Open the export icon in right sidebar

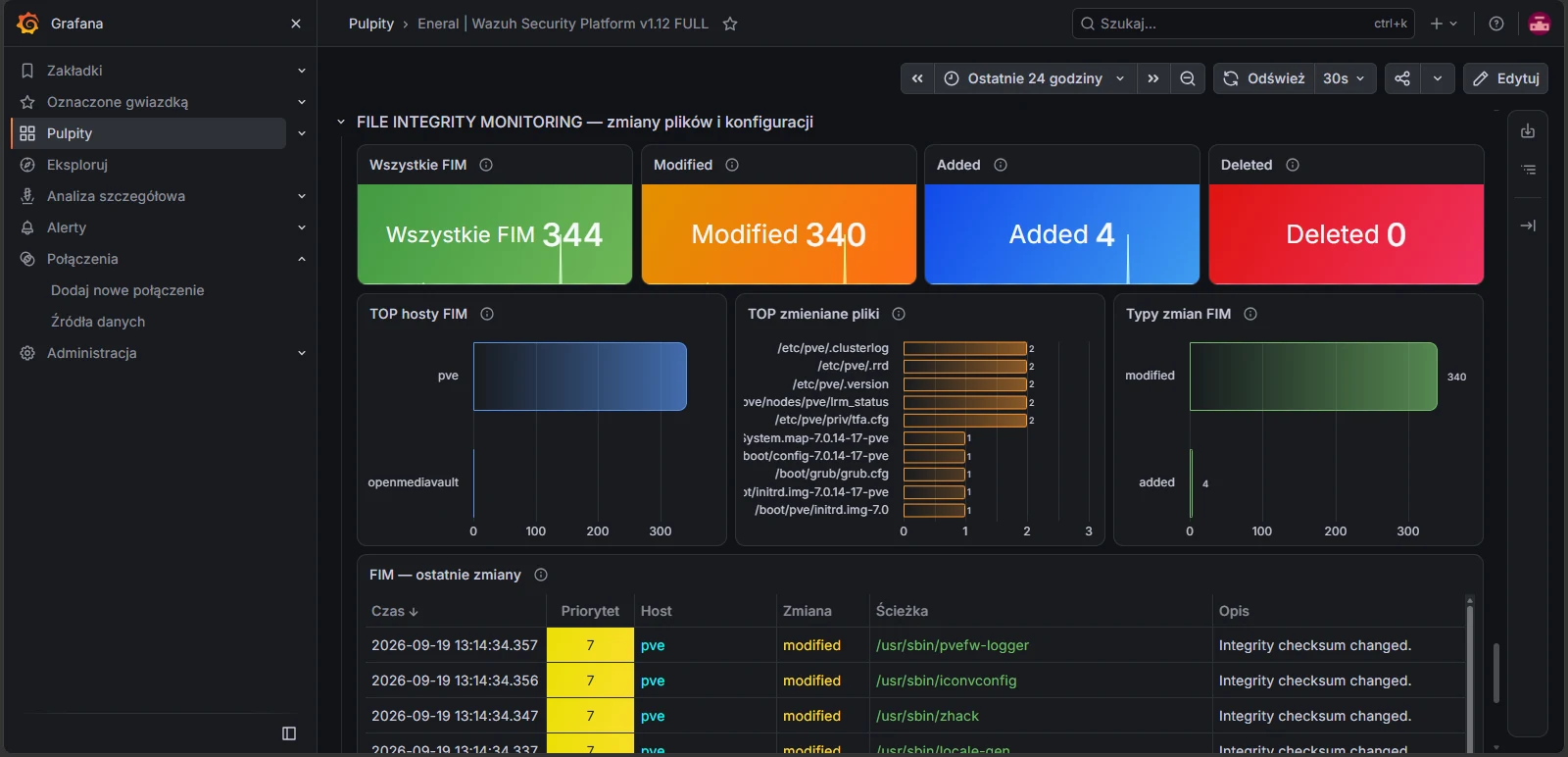[1528, 131]
